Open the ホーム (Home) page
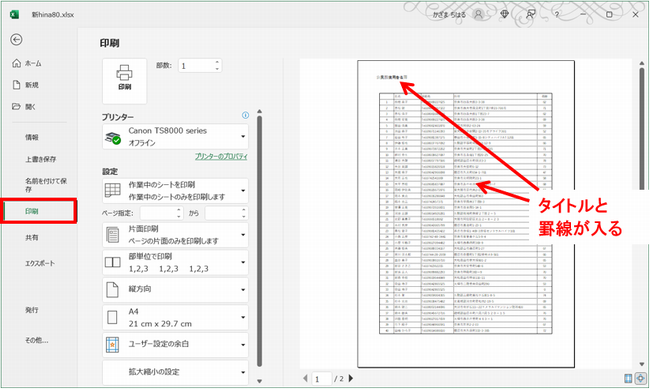 coord(27,63)
